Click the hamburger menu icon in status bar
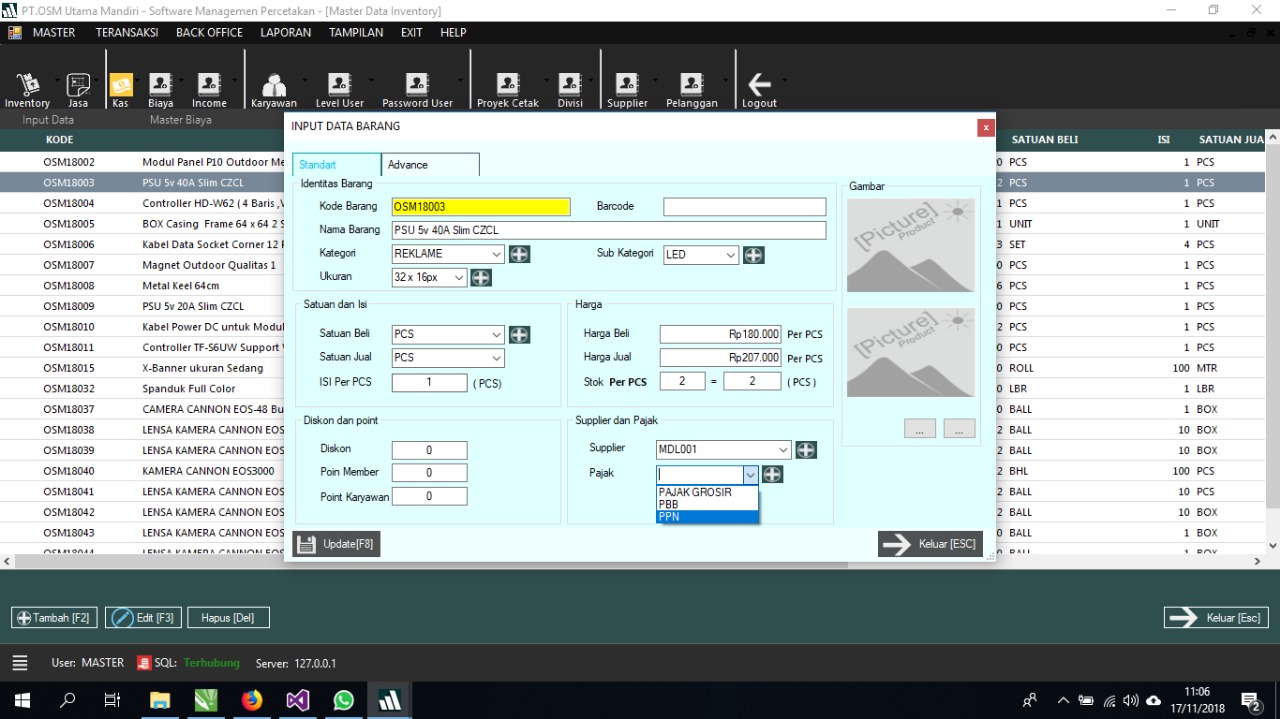This screenshot has width=1280, height=719. click(x=20, y=662)
